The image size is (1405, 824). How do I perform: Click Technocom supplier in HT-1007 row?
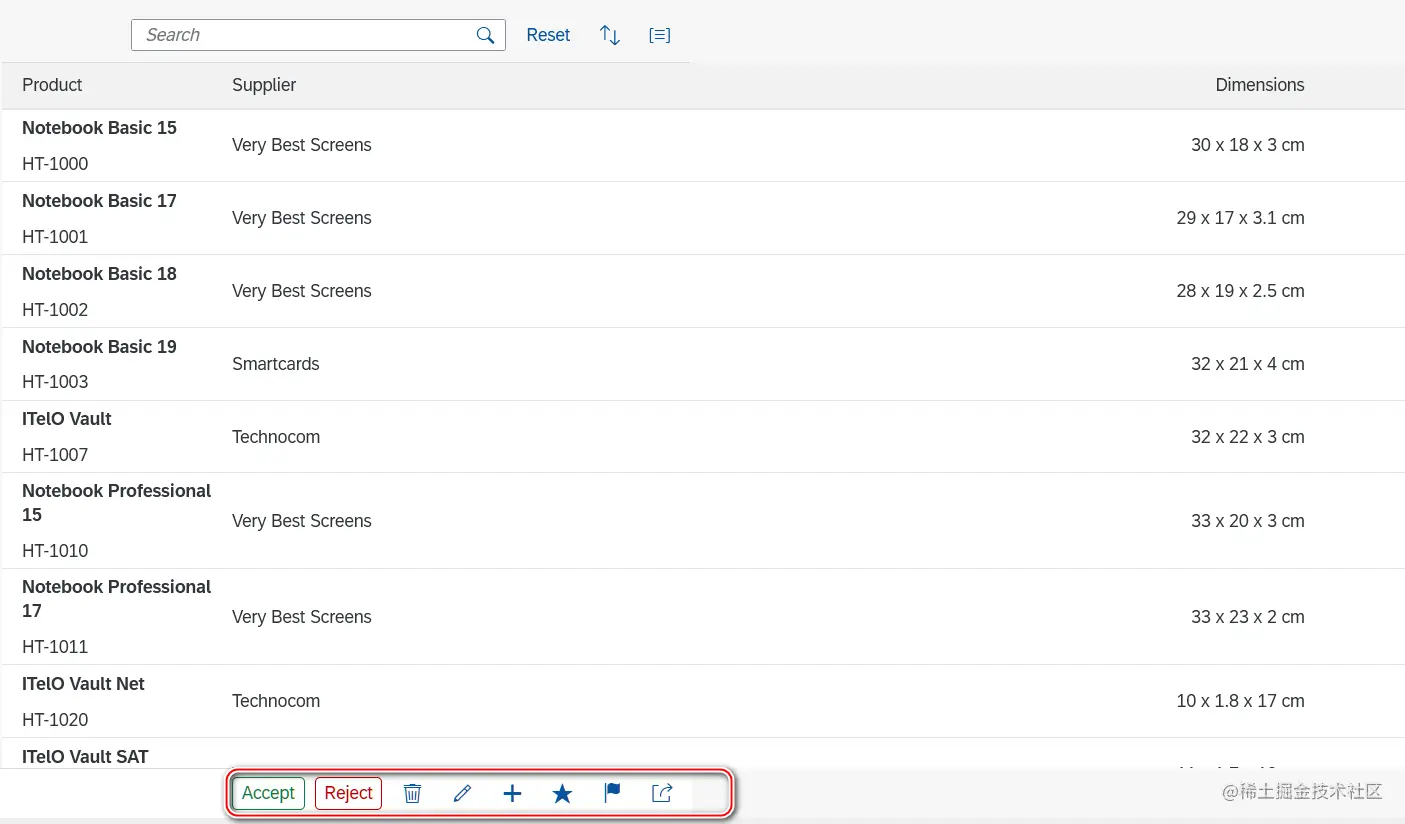276,437
